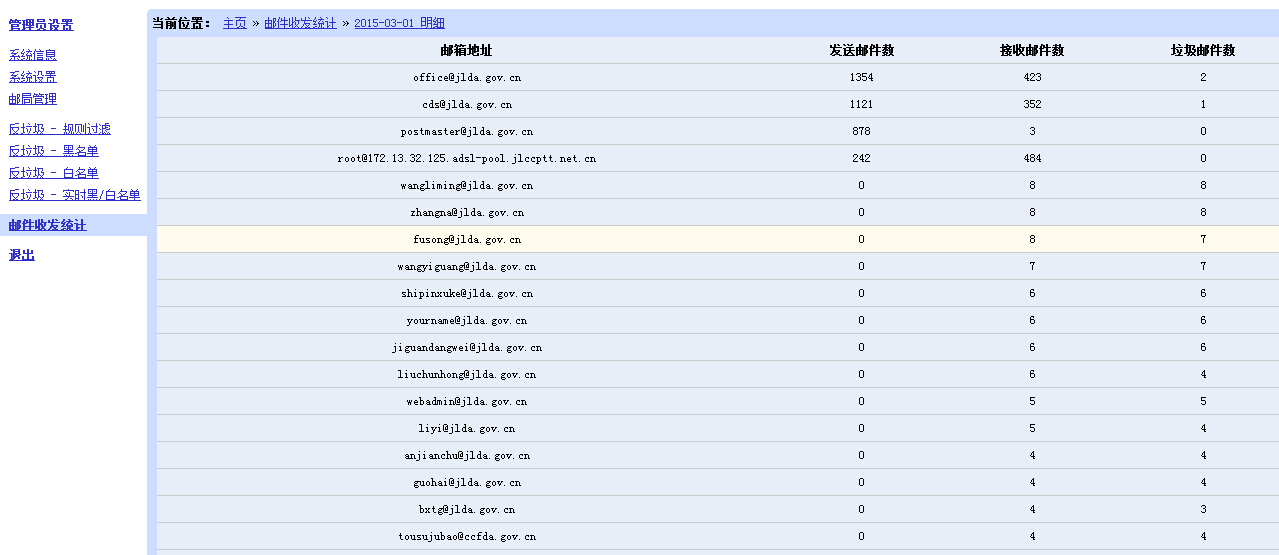Click the 垃圾邮件数 column header
The width and height of the screenshot is (1279, 555).
(1203, 50)
